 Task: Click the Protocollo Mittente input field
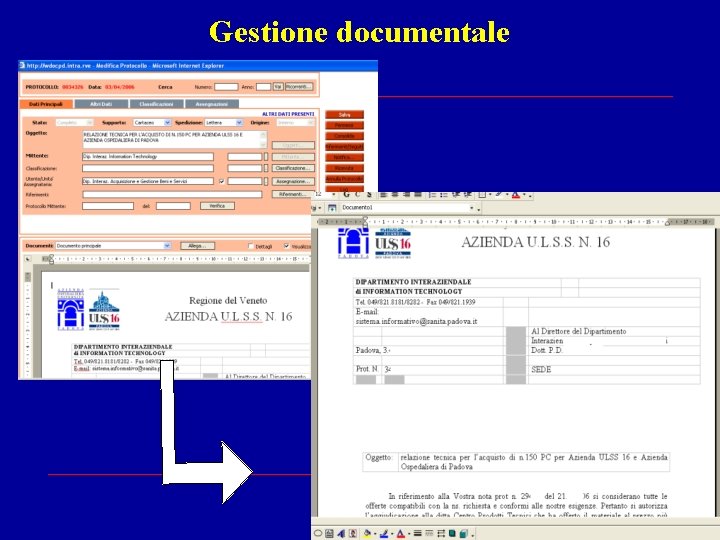coord(108,206)
